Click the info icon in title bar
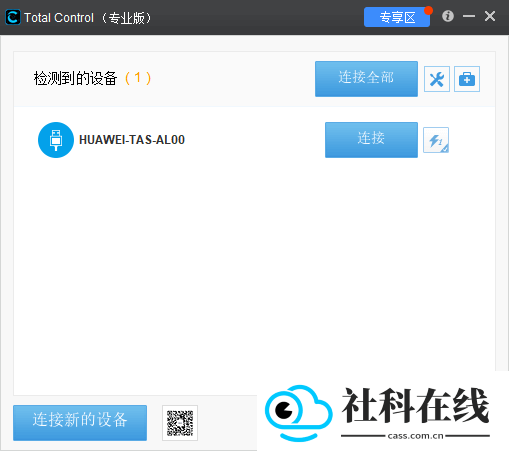 pyautogui.click(x=448, y=16)
